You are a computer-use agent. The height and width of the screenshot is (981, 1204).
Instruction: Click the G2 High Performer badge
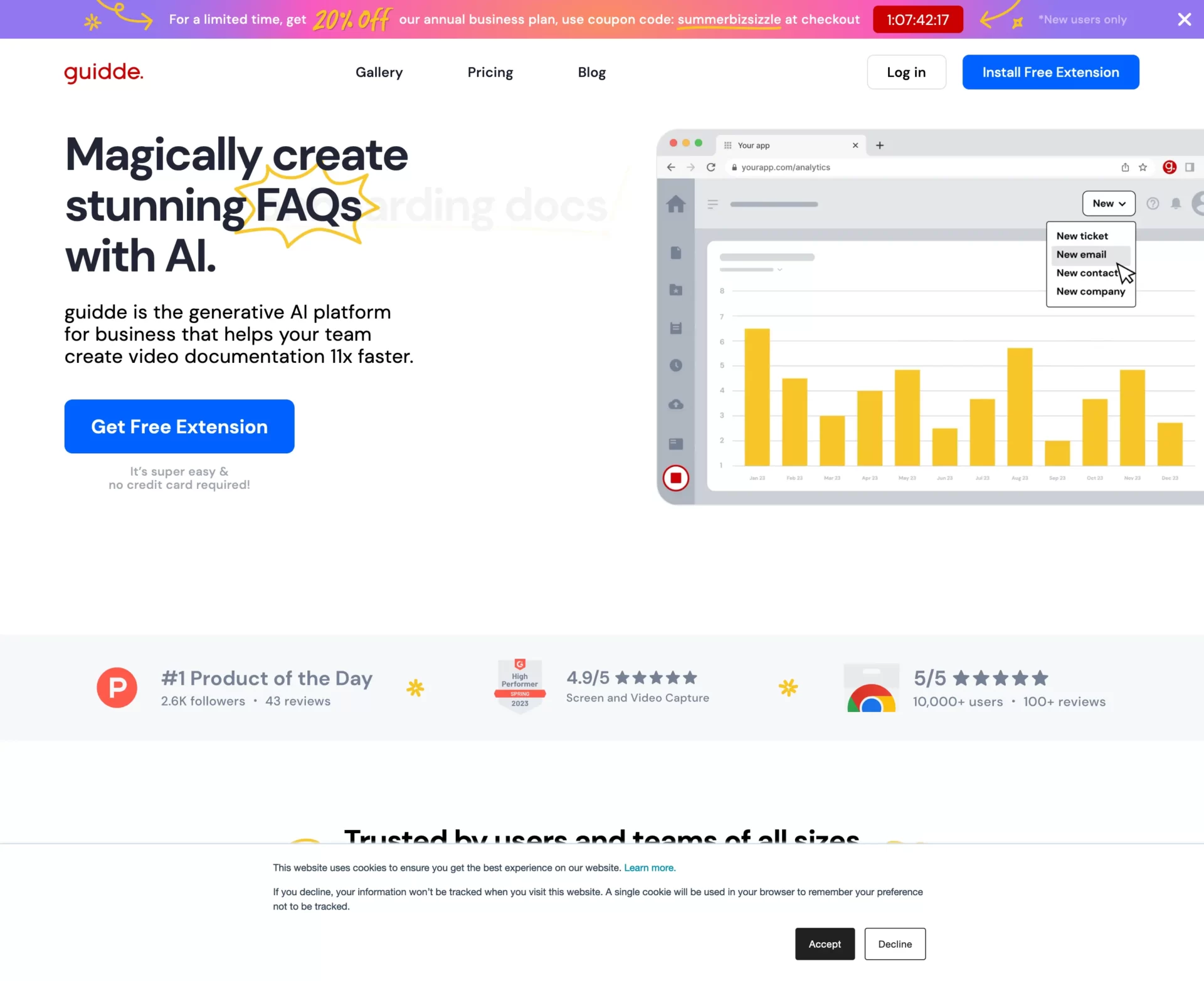coord(519,686)
